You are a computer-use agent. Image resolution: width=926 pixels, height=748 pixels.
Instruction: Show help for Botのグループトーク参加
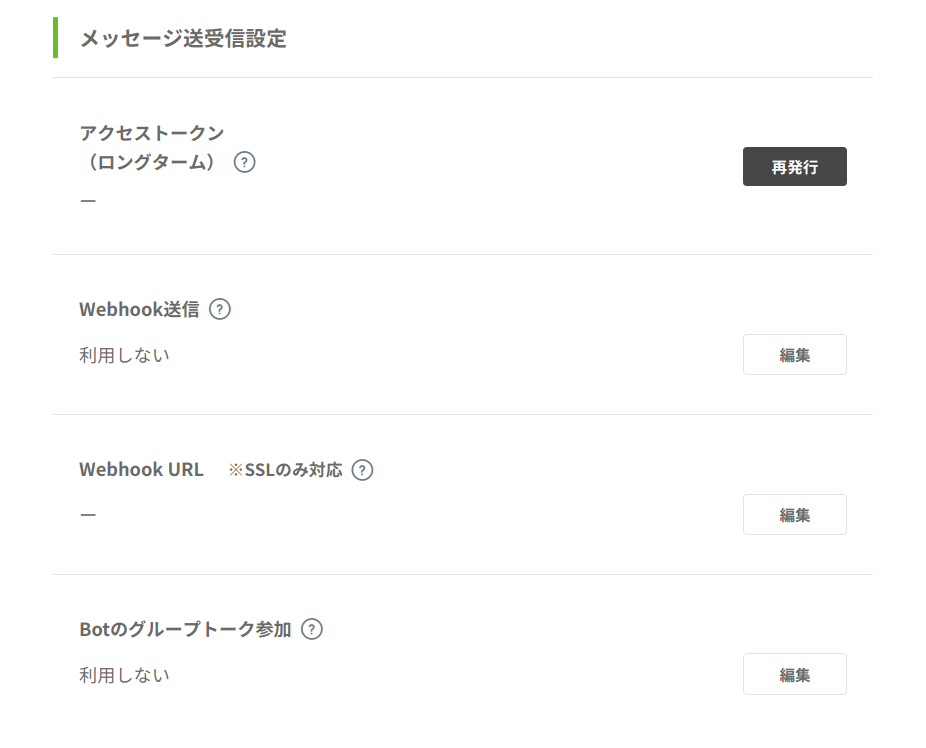[x=312, y=630]
